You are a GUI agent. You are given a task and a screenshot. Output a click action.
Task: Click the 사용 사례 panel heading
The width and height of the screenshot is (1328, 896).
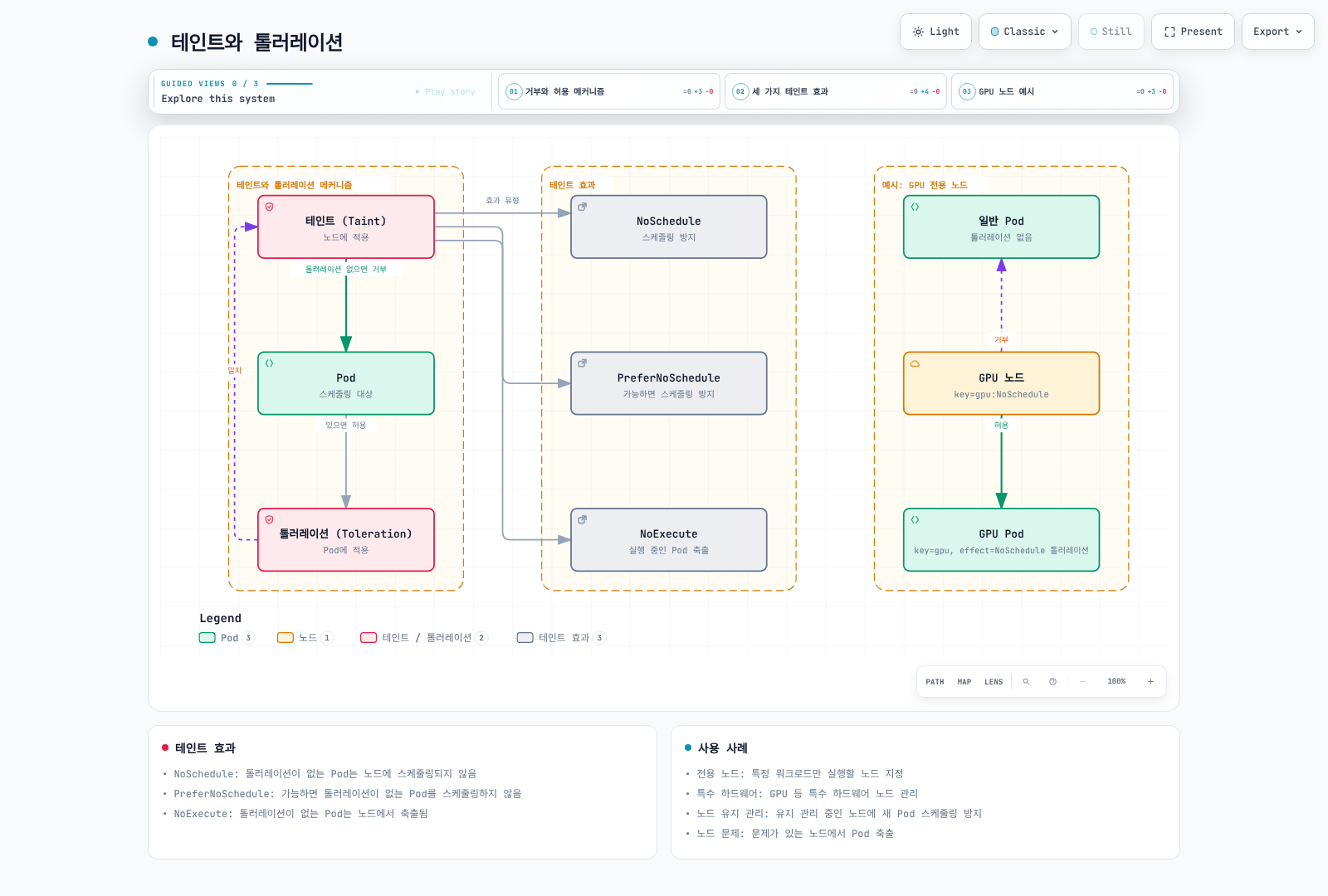722,748
